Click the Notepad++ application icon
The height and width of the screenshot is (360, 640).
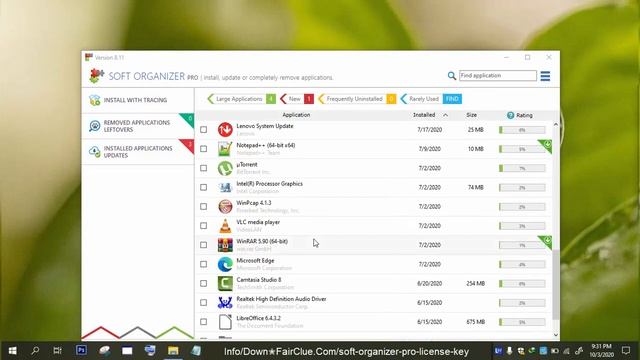225,149
